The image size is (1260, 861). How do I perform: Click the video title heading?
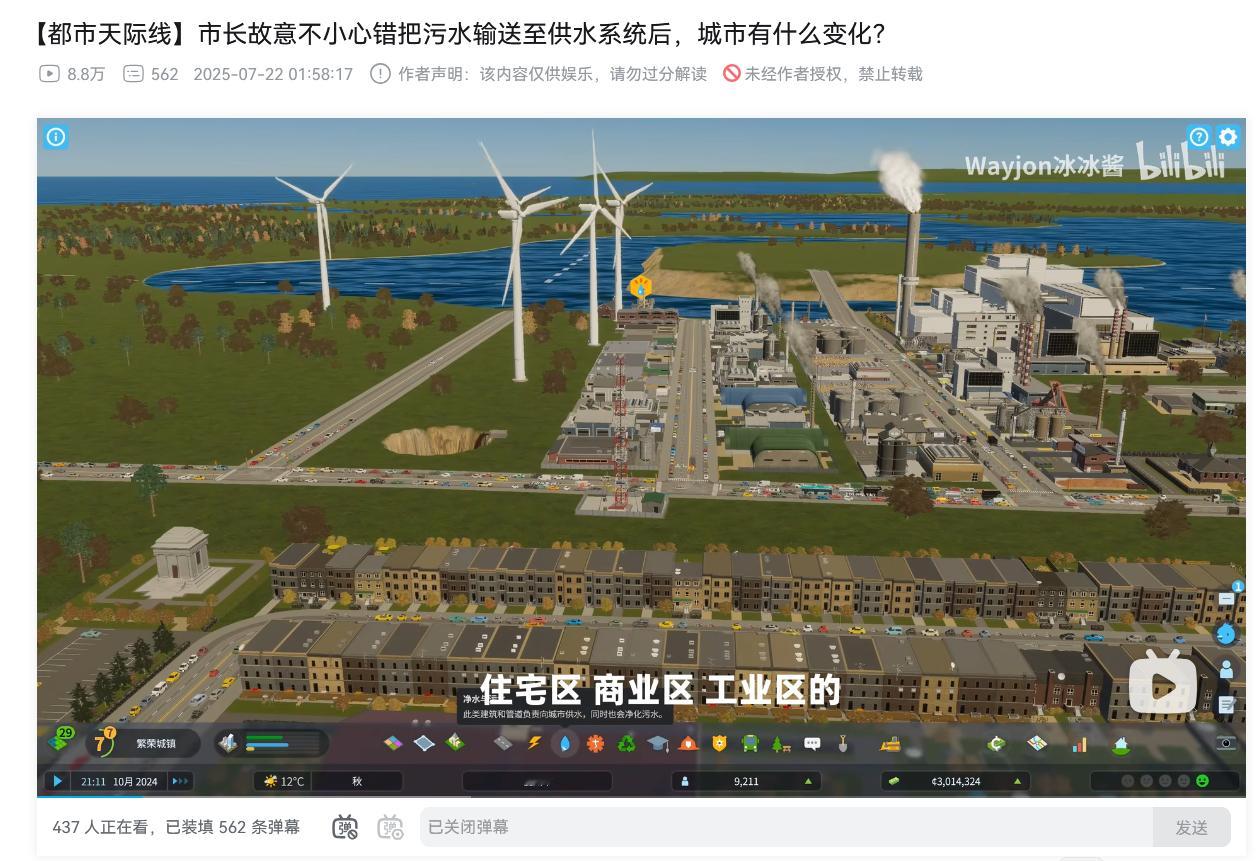coord(459,34)
